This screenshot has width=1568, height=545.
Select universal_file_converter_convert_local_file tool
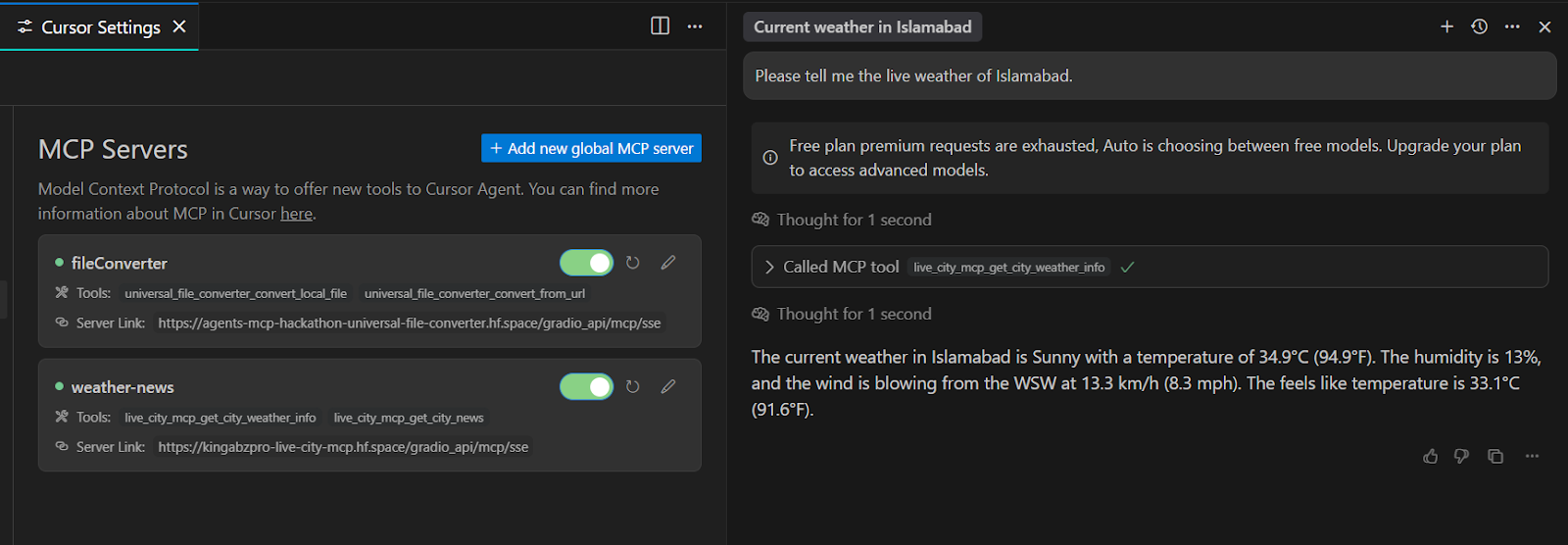coord(235,294)
